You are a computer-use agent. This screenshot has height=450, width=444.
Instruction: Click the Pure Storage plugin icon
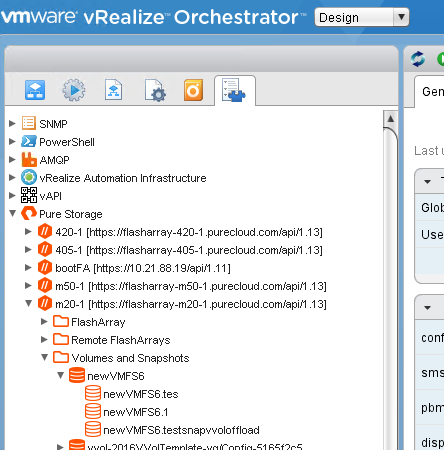tap(29, 213)
